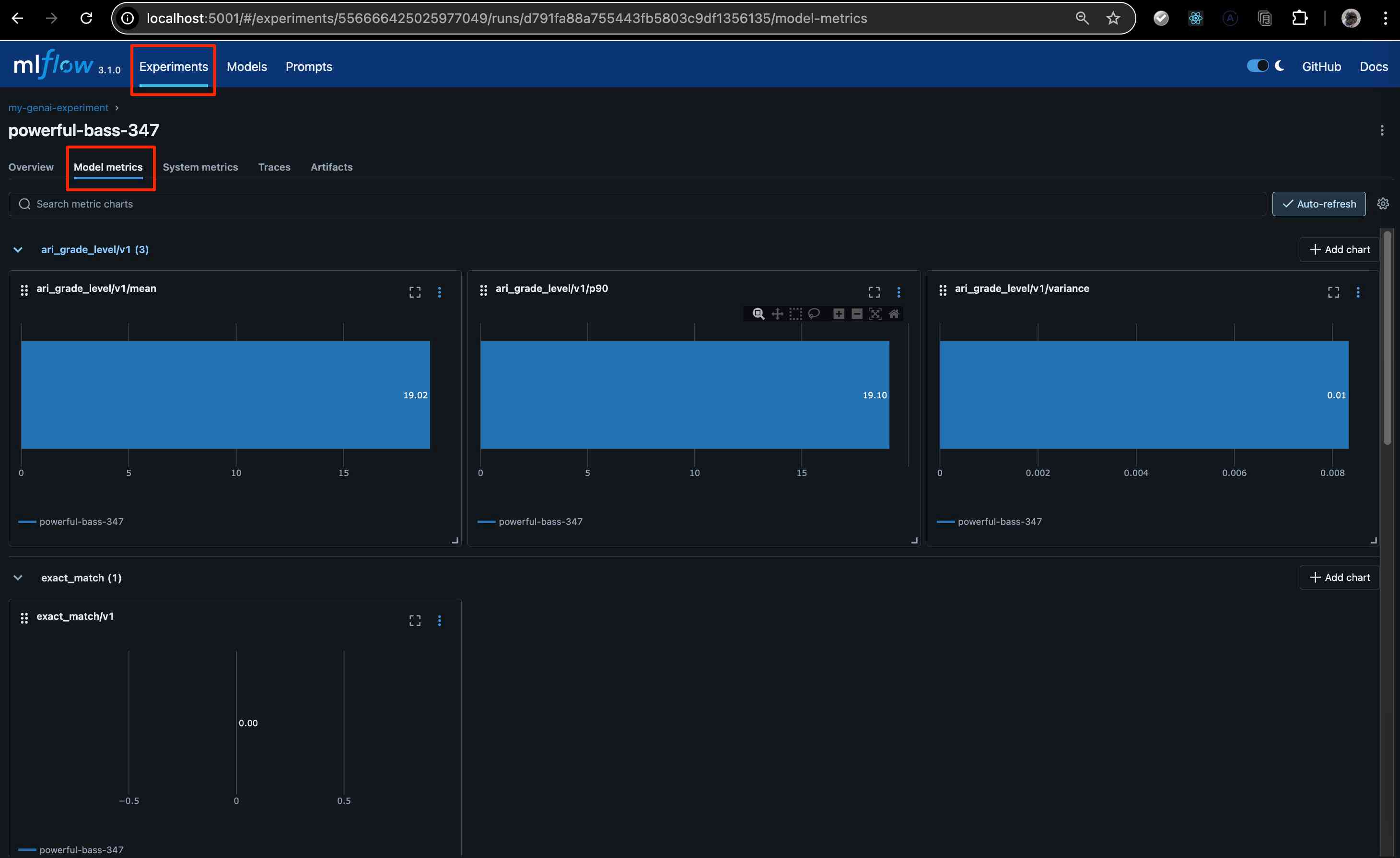Reset axes with the home icon
Screen dimensions: 1400x858
(894, 313)
